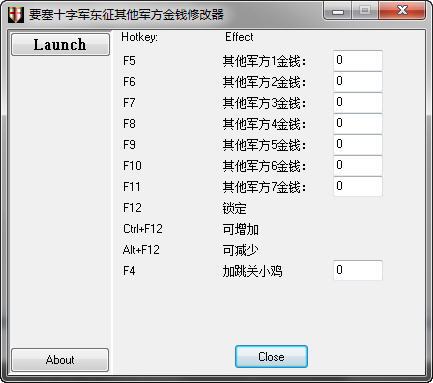
Task: Click the Alt+F12 hotkey label
Action: click(141, 250)
